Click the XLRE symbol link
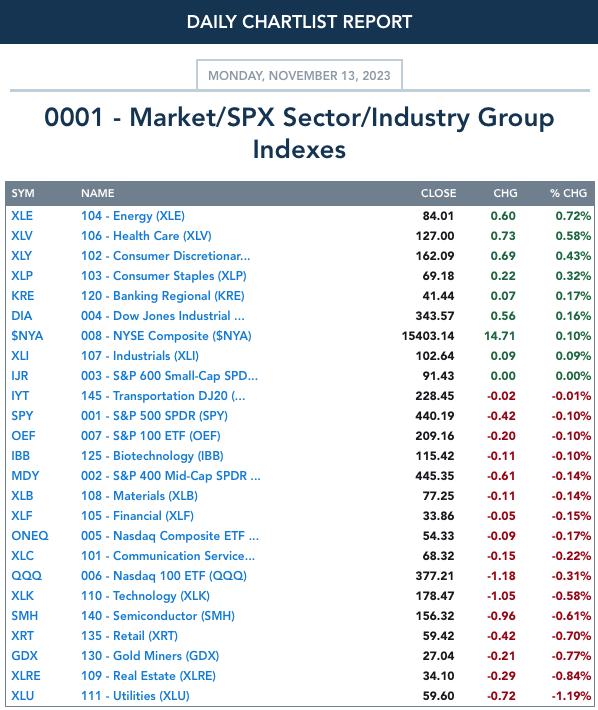The height and width of the screenshot is (710, 598). (26, 676)
